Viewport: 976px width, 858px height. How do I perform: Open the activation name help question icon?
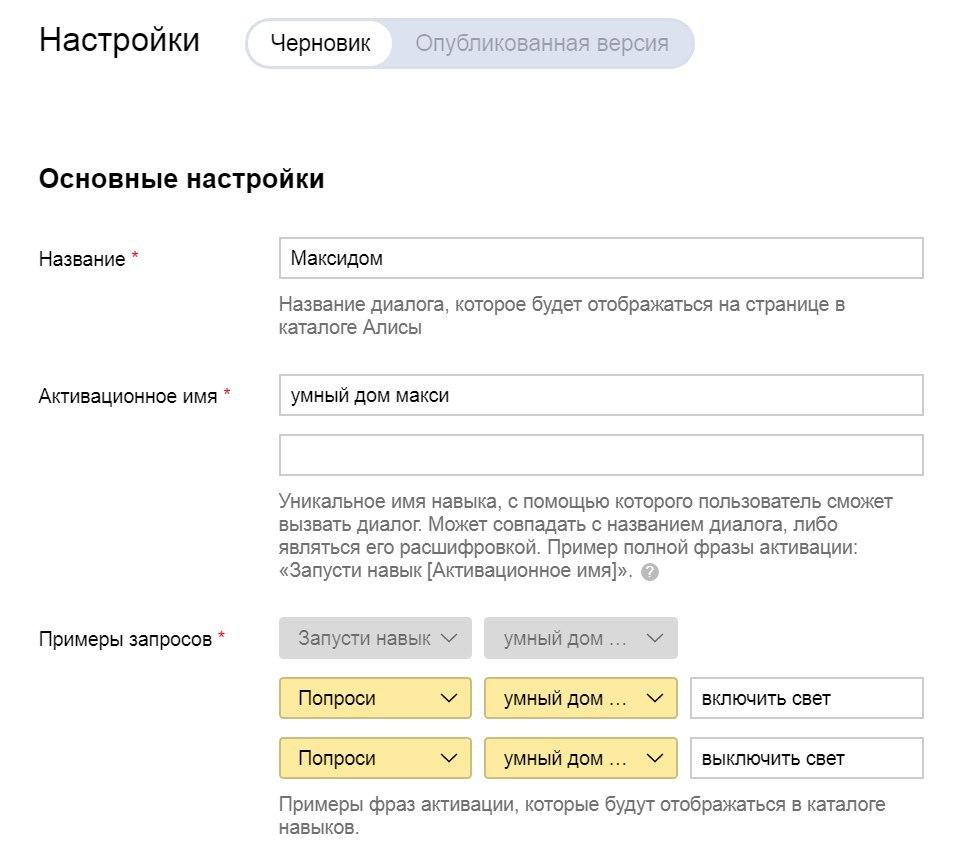click(649, 572)
